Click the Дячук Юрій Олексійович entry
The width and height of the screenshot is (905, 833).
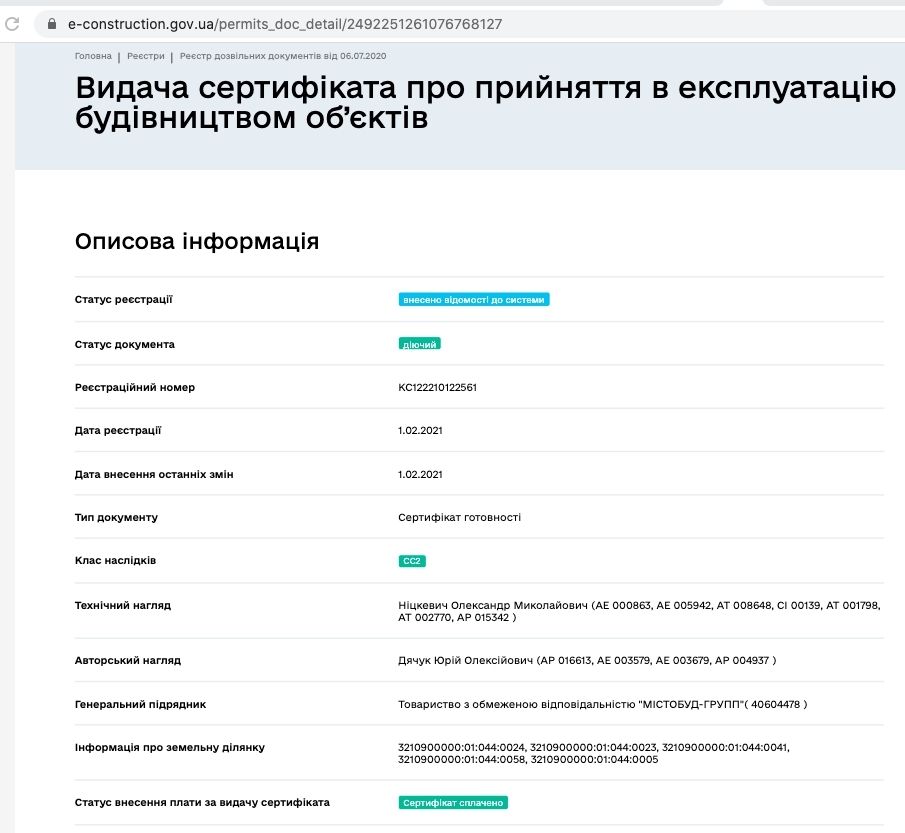[587, 660]
